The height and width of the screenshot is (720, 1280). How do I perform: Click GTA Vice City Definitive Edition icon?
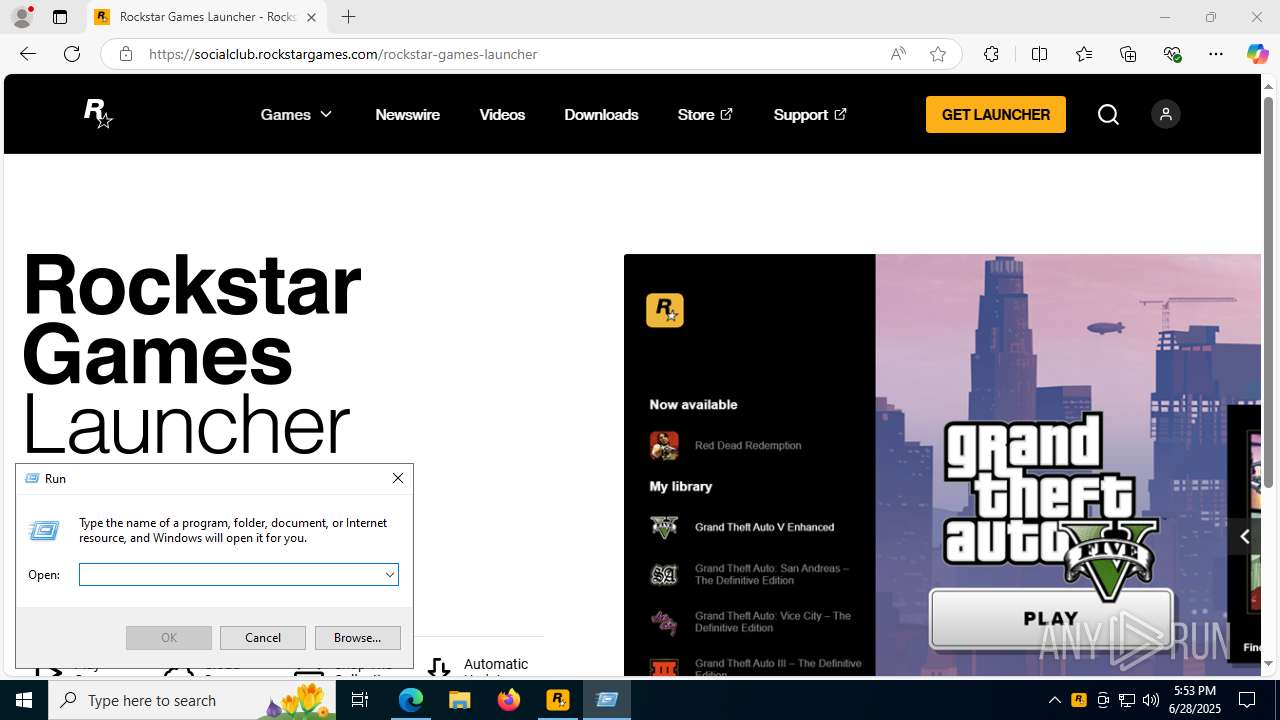click(x=664, y=622)
